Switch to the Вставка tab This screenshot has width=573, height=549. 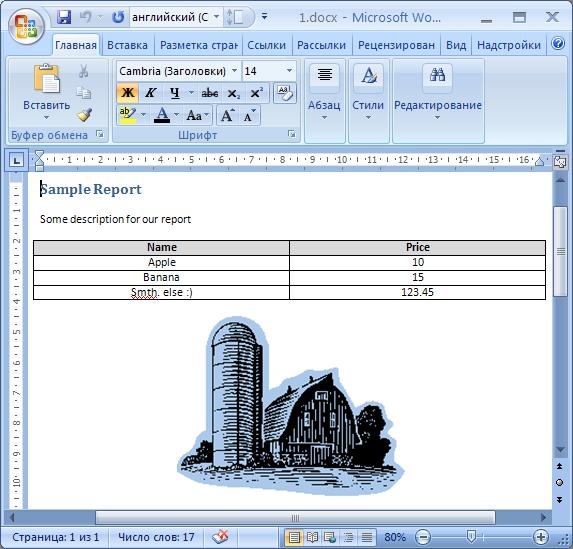click(x=127, y=45)
